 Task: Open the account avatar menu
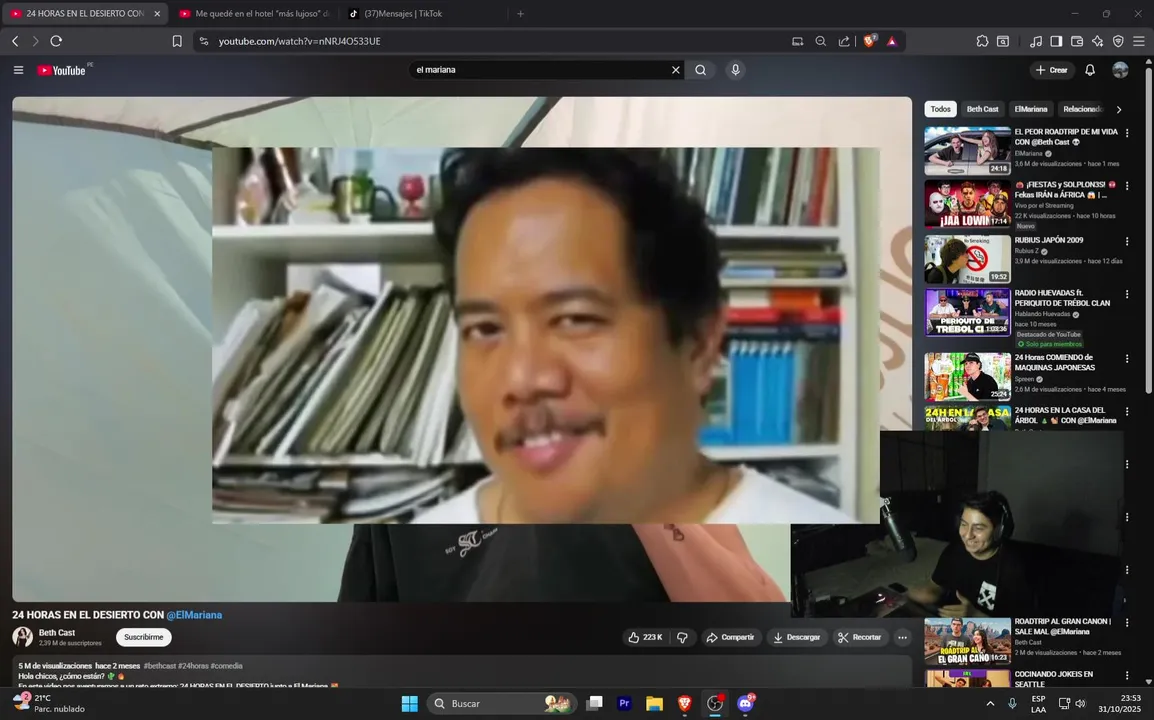pos(1120,70)
